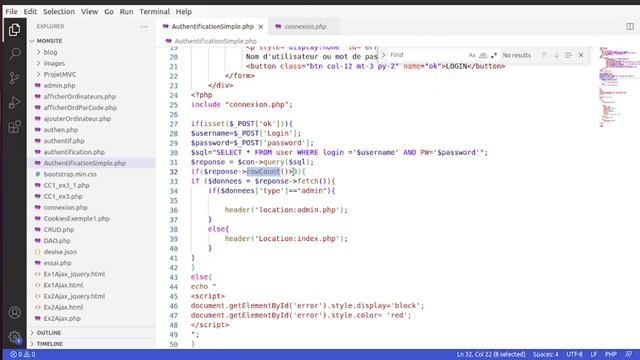Viewport: 640px width, 360px height.
Task: Open the Terminal menu
Action: (x=154, y=11)
